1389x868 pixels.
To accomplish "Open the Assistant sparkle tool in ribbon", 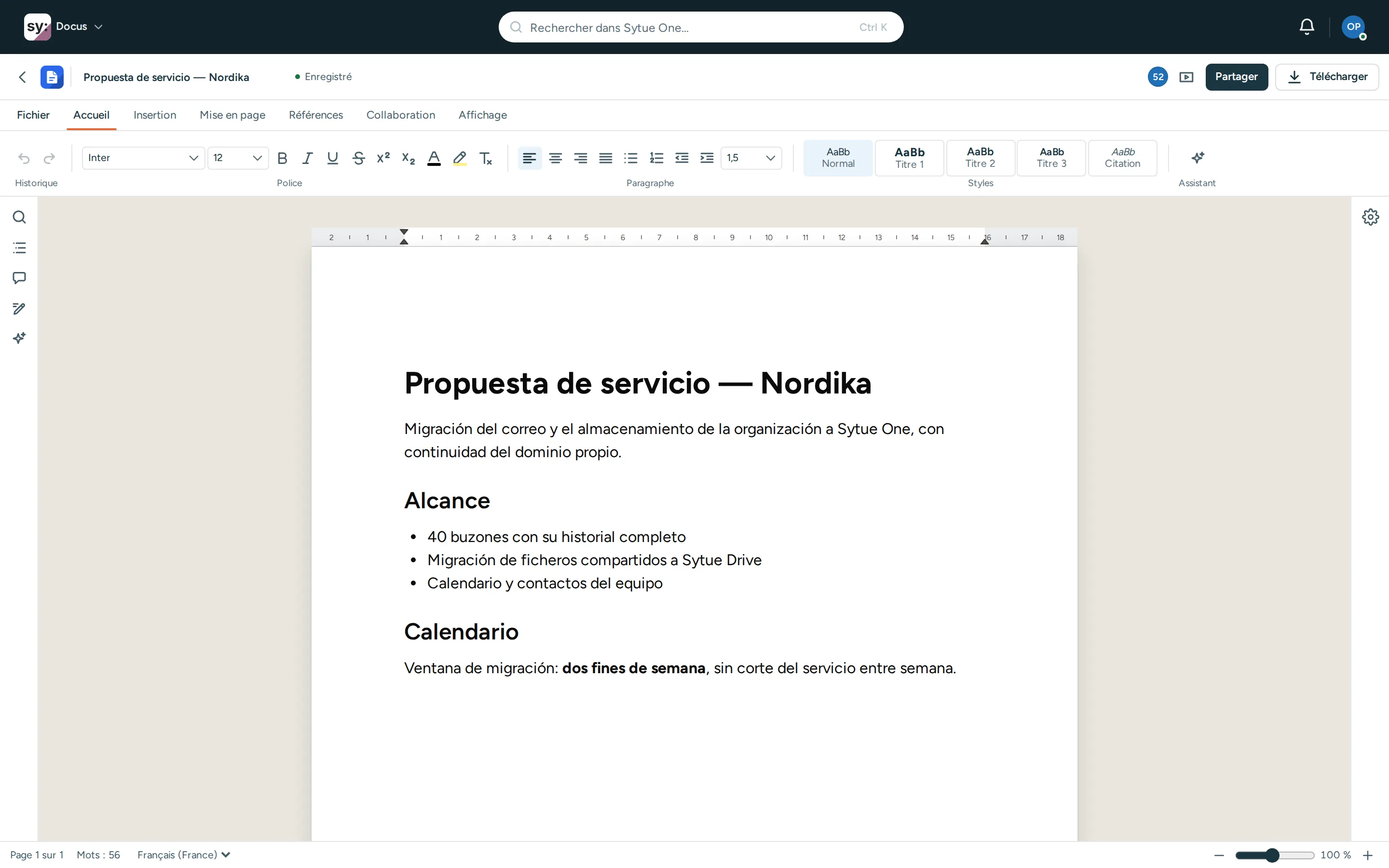I will pyautogui.click(x=1198, y=158).
